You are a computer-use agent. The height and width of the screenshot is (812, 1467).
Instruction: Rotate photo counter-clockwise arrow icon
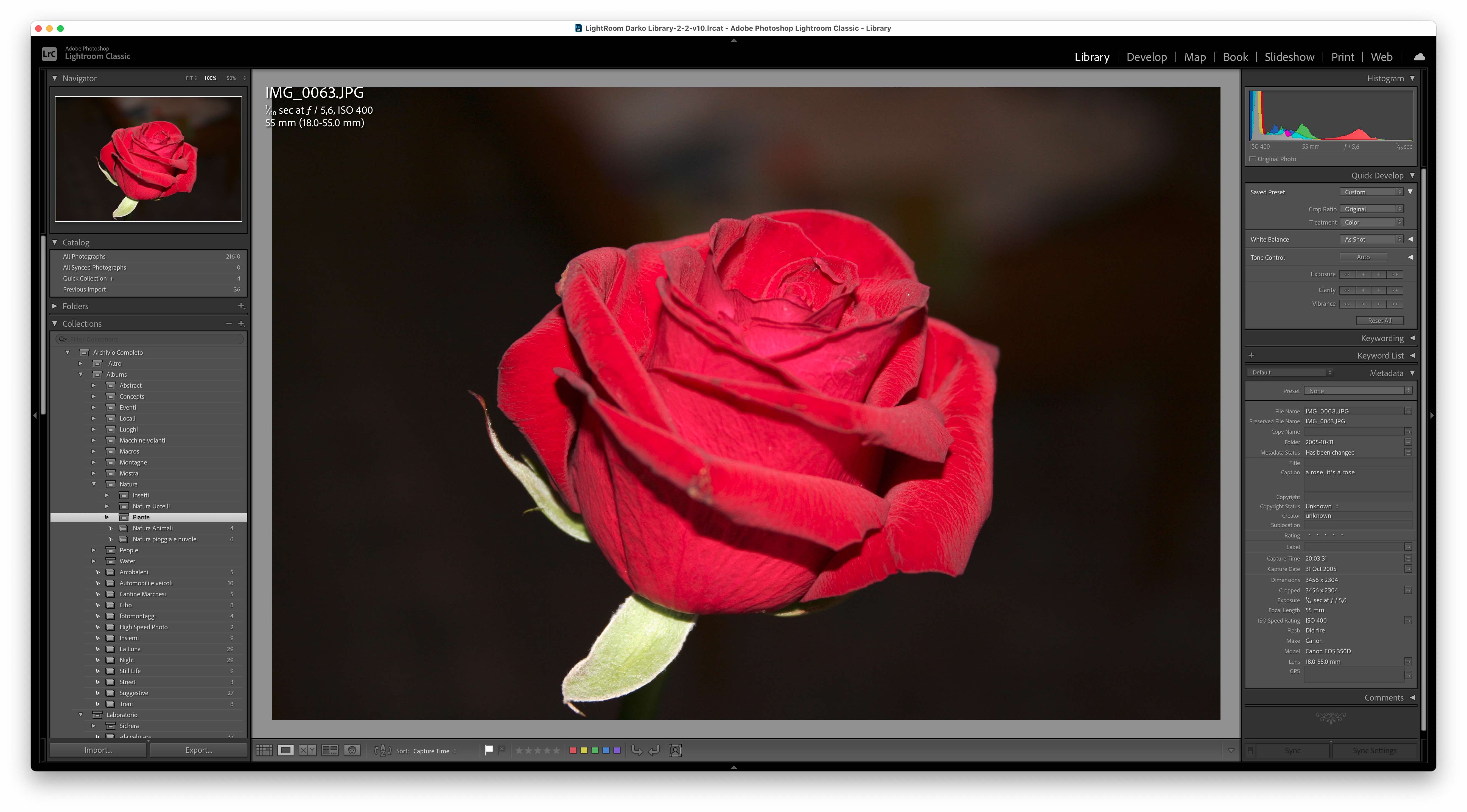[x=637, y=751]
